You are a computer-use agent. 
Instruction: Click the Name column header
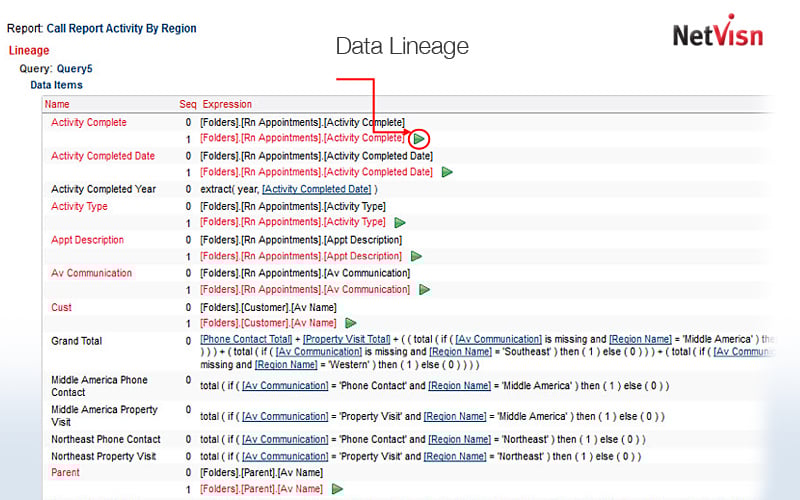[57, 104]
